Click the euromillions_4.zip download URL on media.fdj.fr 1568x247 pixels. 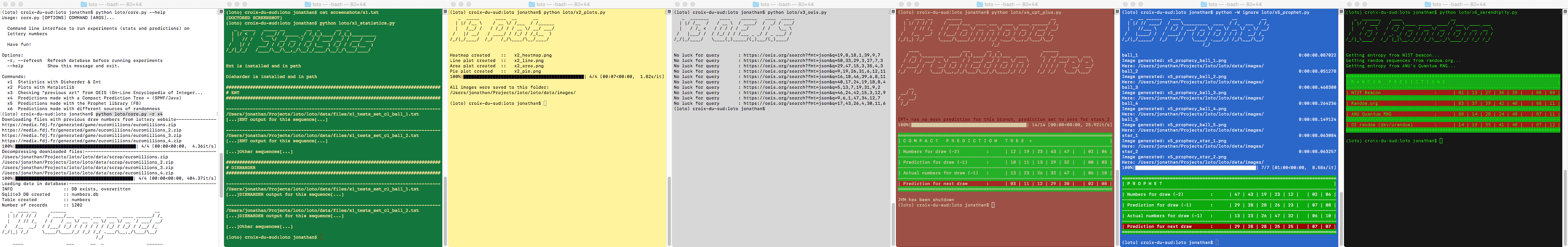pyautogui.click(x=91, y=141)
